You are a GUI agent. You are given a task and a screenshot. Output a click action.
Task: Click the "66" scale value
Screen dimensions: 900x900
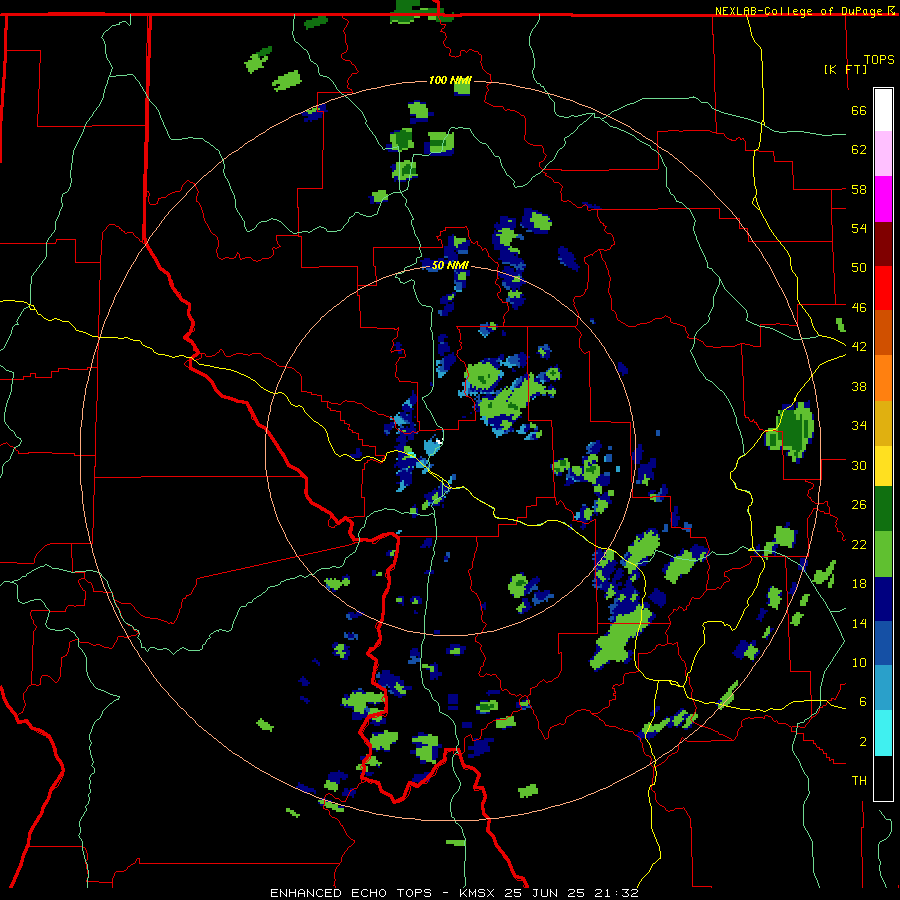(x=859, y=110)
